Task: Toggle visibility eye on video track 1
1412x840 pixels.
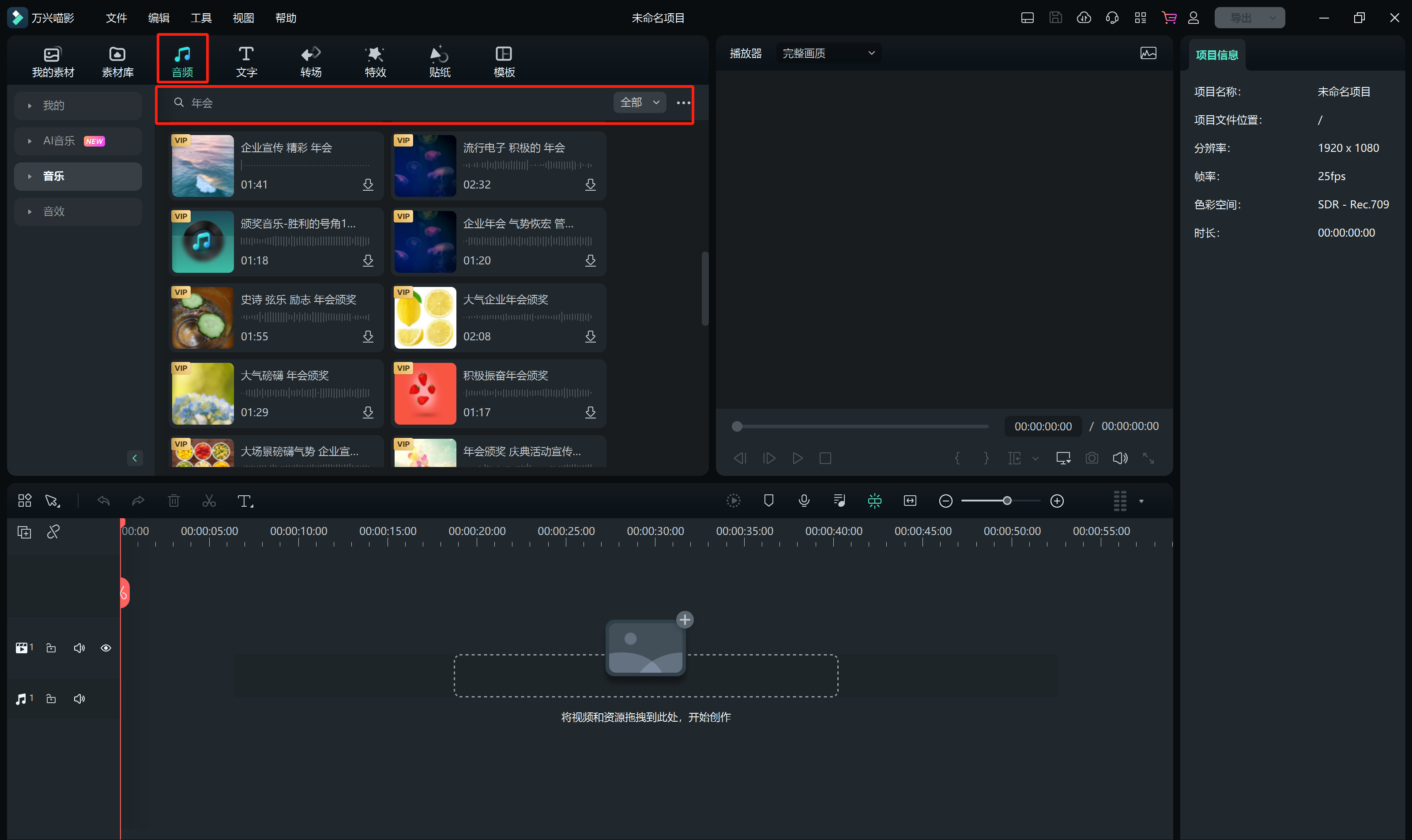Action: 106,648
